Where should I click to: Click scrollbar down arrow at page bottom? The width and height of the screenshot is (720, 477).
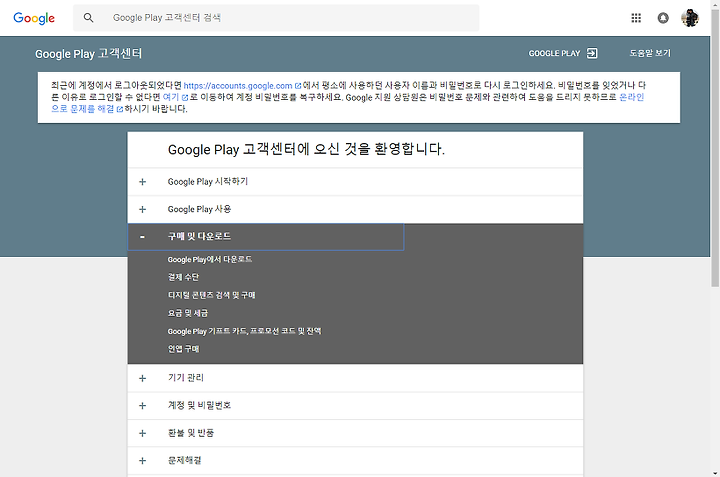click(715, 472)
